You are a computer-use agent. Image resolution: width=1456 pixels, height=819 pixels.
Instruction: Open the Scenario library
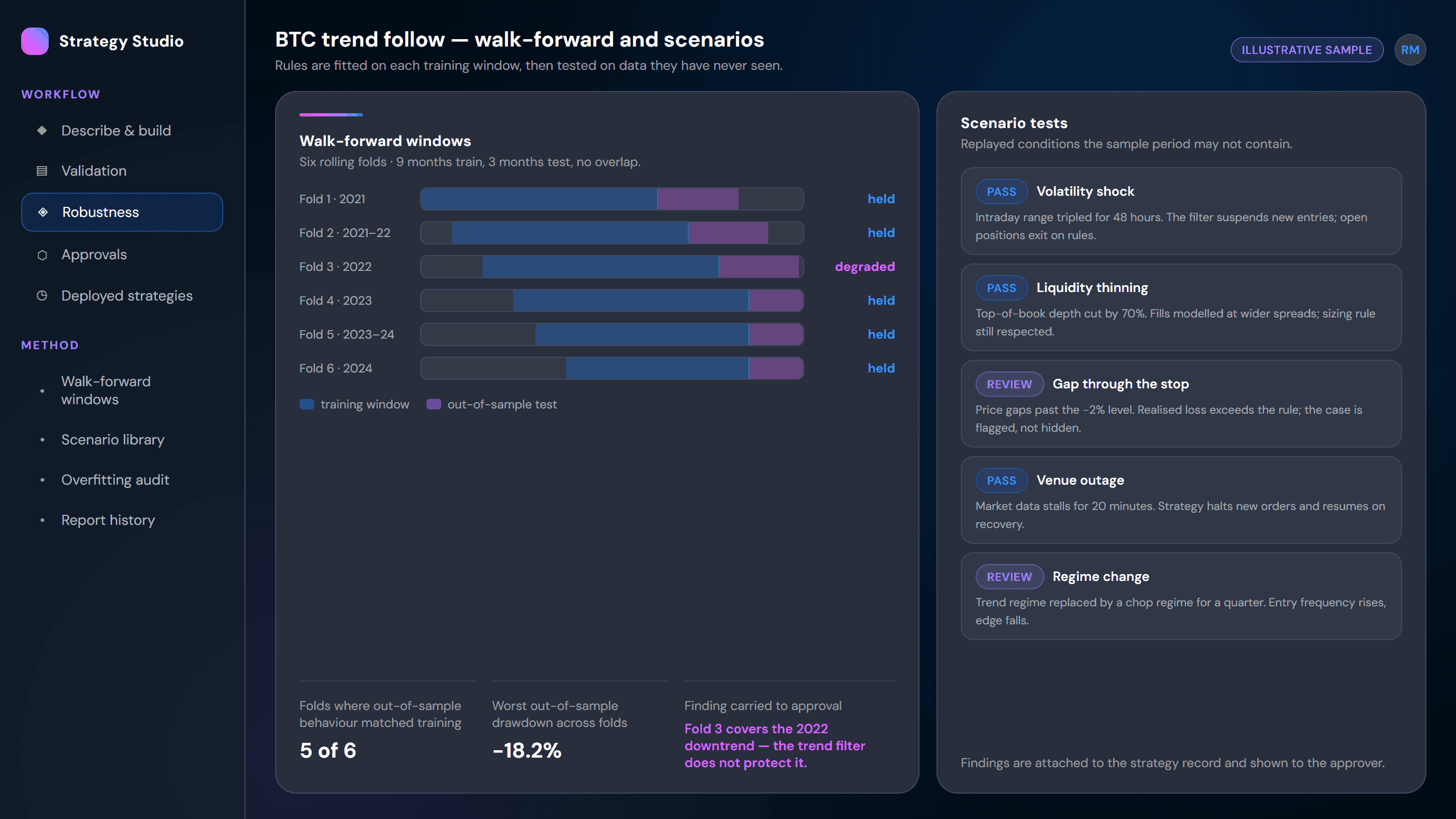click(x=122, y=440)
